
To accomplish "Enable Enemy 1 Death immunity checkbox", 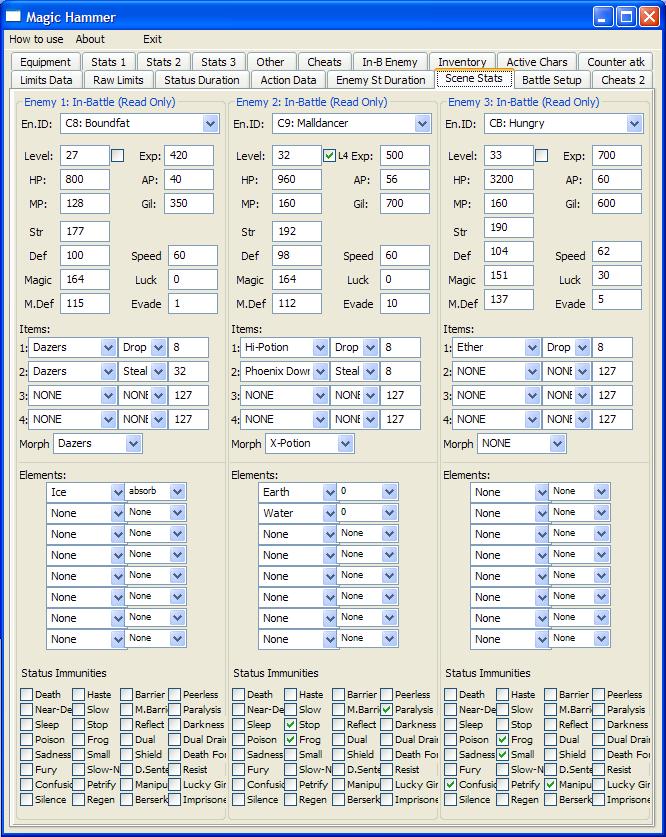I will point(26,694).
